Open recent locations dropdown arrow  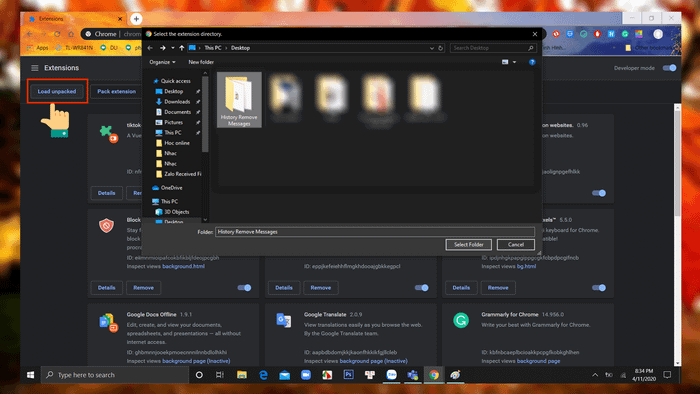[x=173, y=48]
